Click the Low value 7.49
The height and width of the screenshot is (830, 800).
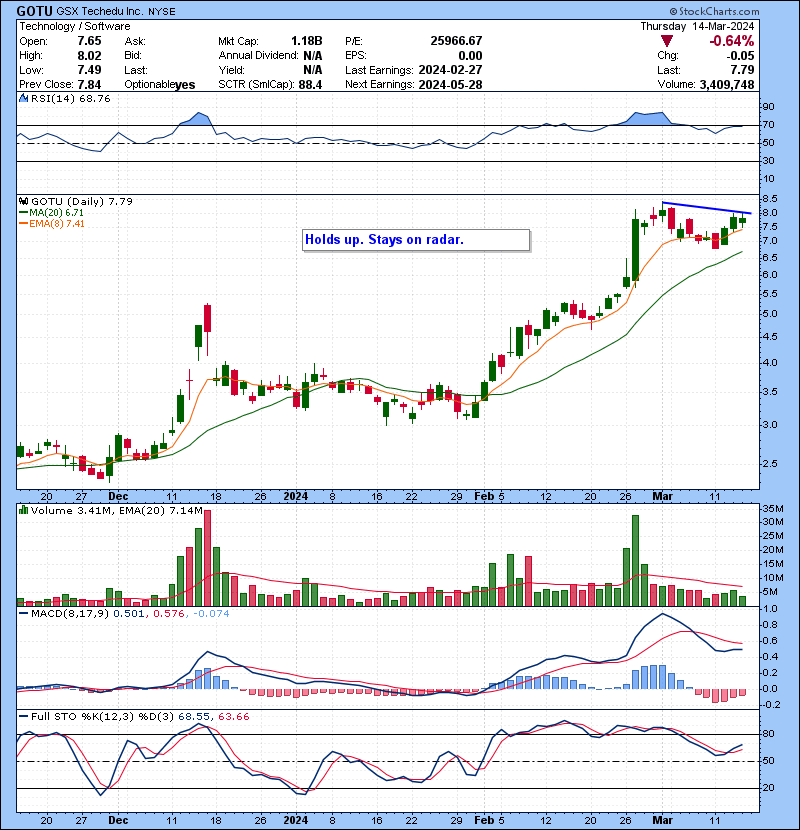tap(89, 69)
